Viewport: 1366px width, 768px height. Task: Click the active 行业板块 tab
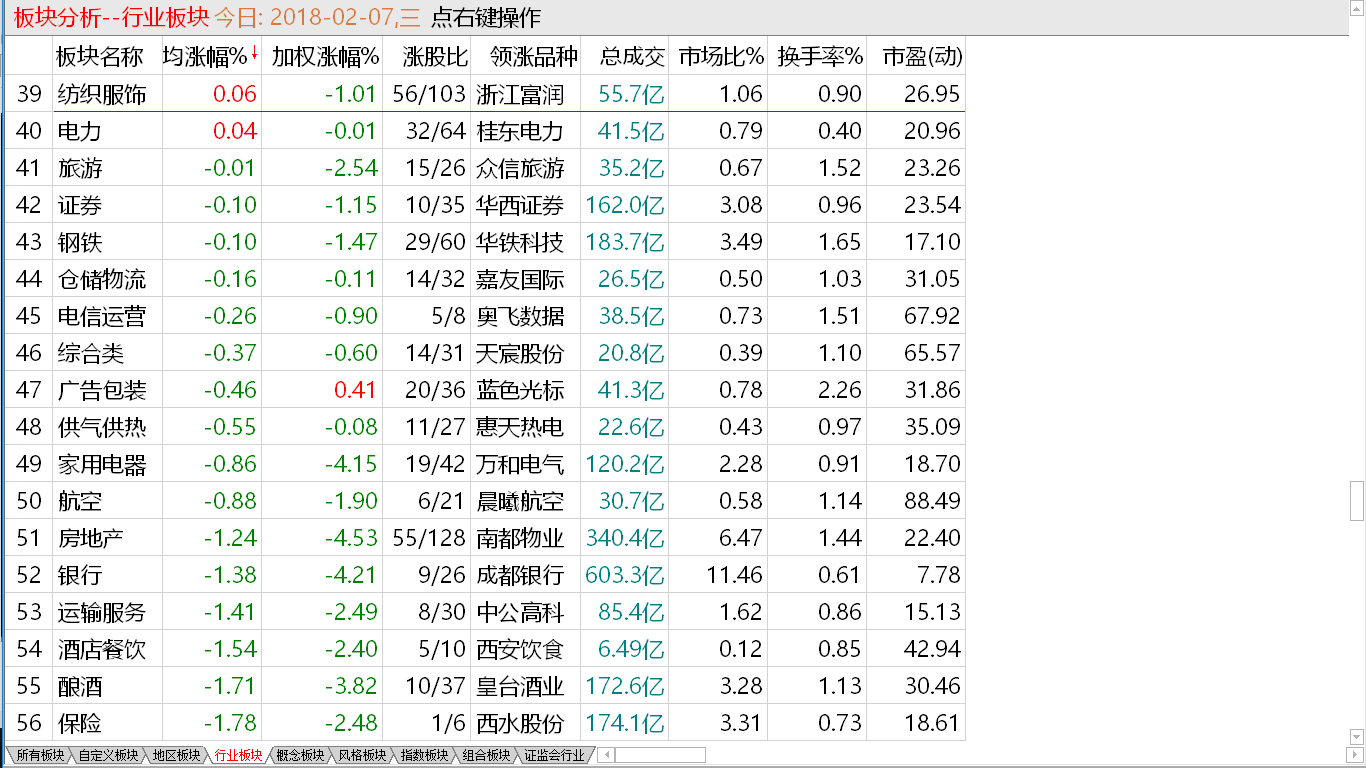238,755
